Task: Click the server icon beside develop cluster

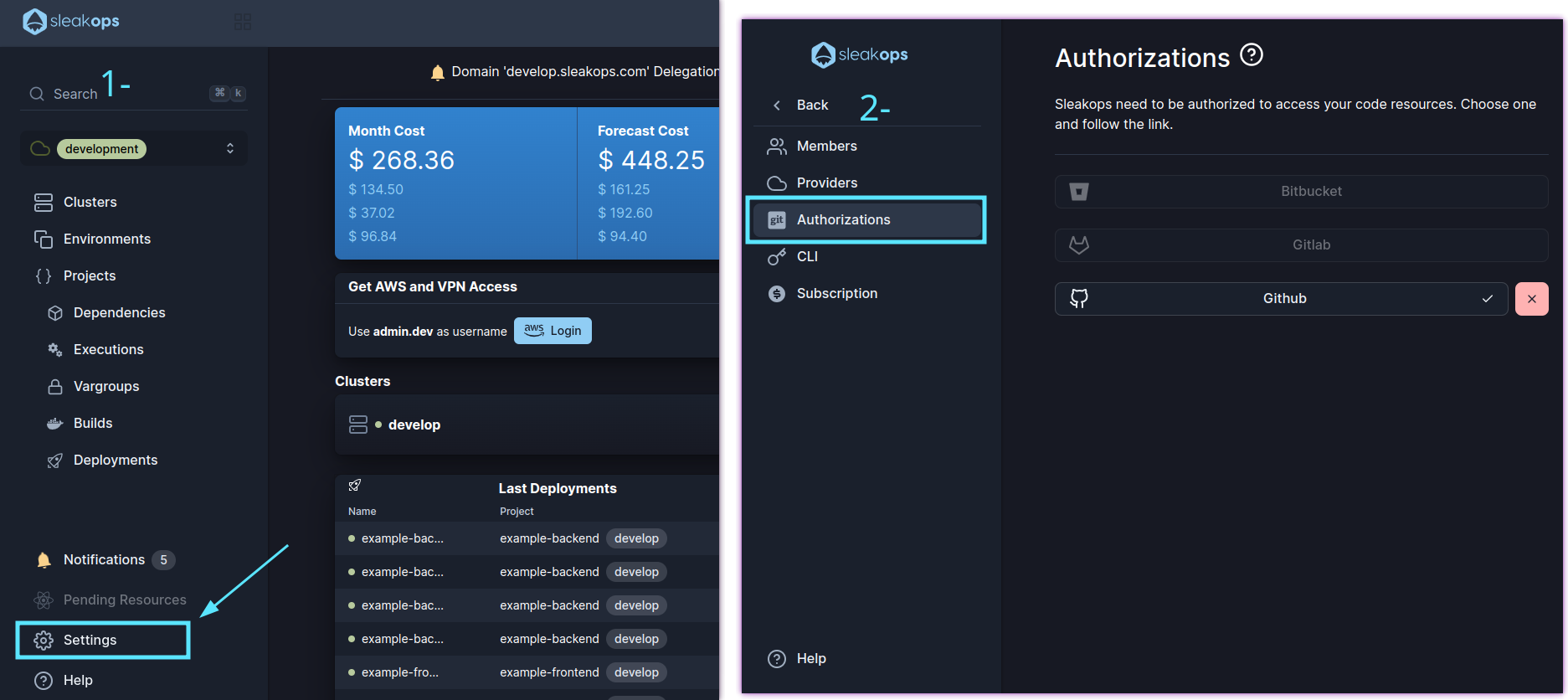Action: [358, 425]
